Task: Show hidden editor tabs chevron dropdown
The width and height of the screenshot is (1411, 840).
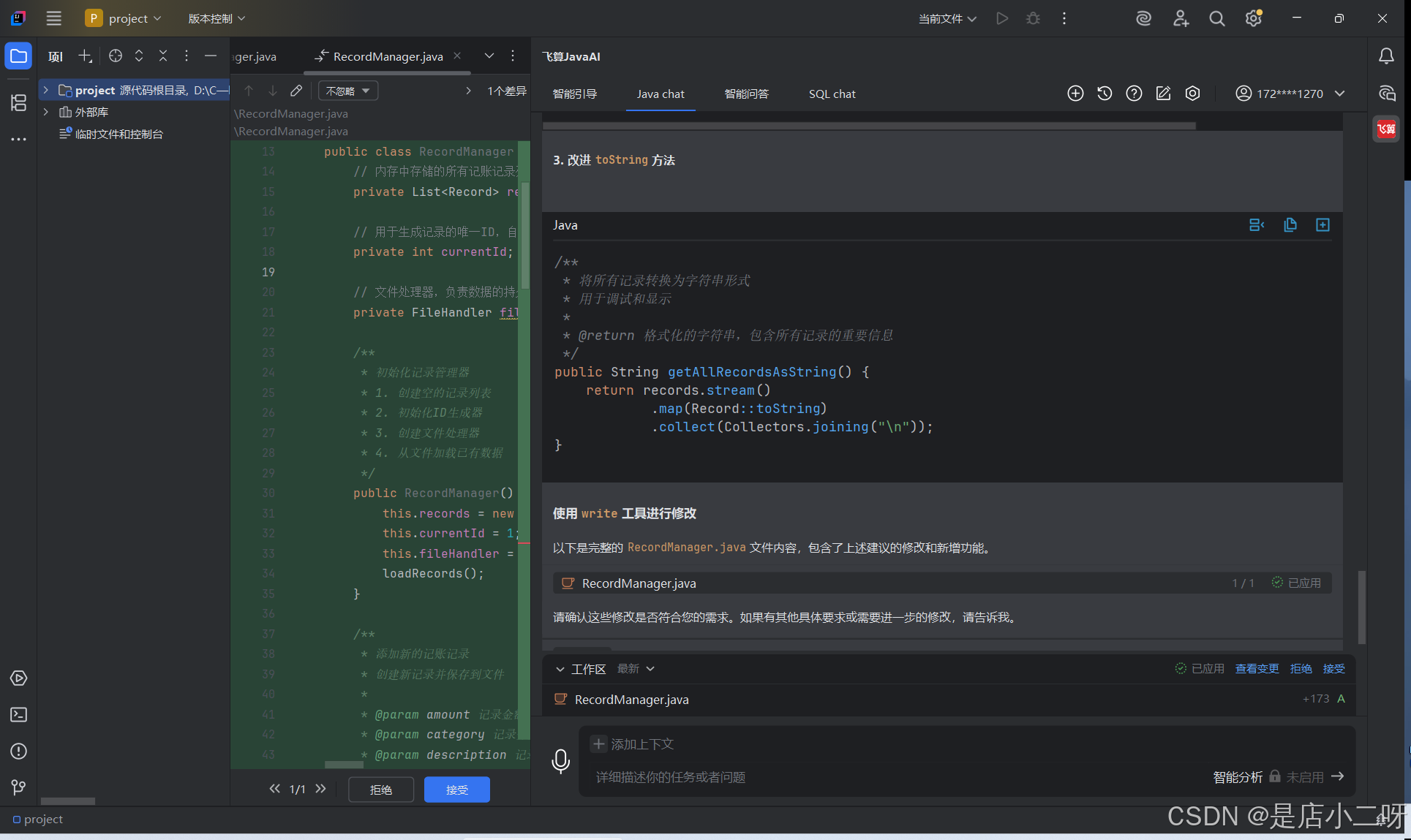Action: point(489,56)
